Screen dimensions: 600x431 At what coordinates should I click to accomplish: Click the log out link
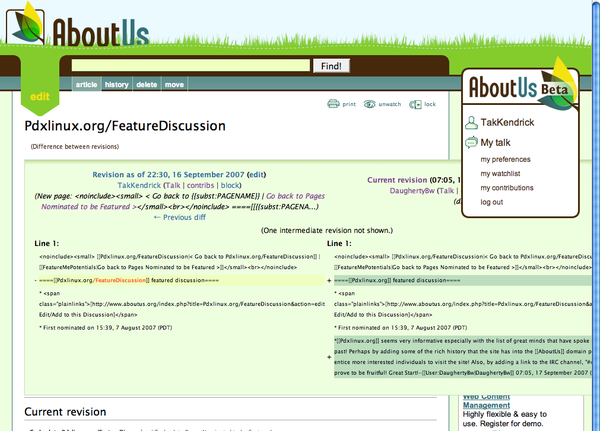point(492,202)
